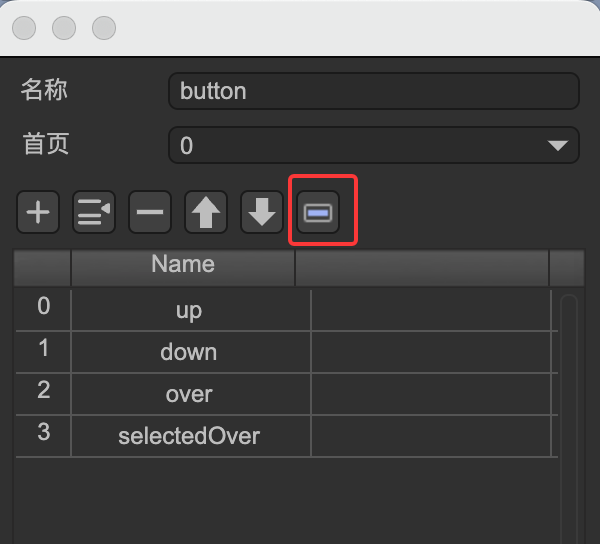The height and width of the screenshot is (544, 600).
Task: Click the Name column header
Action: 183,265
